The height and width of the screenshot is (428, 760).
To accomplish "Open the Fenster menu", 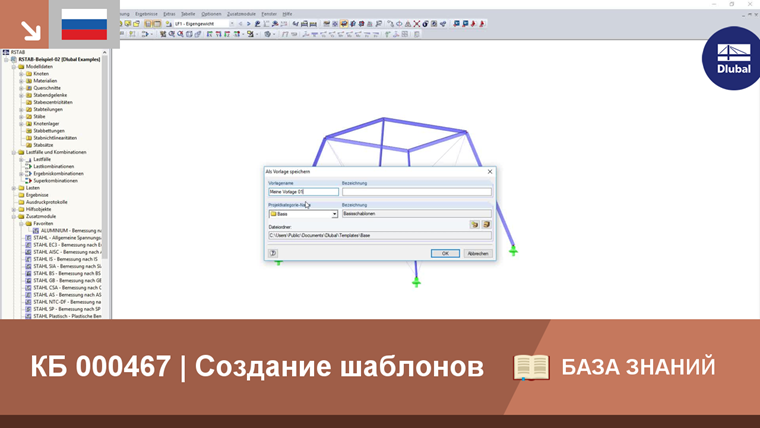I will 269,14.
